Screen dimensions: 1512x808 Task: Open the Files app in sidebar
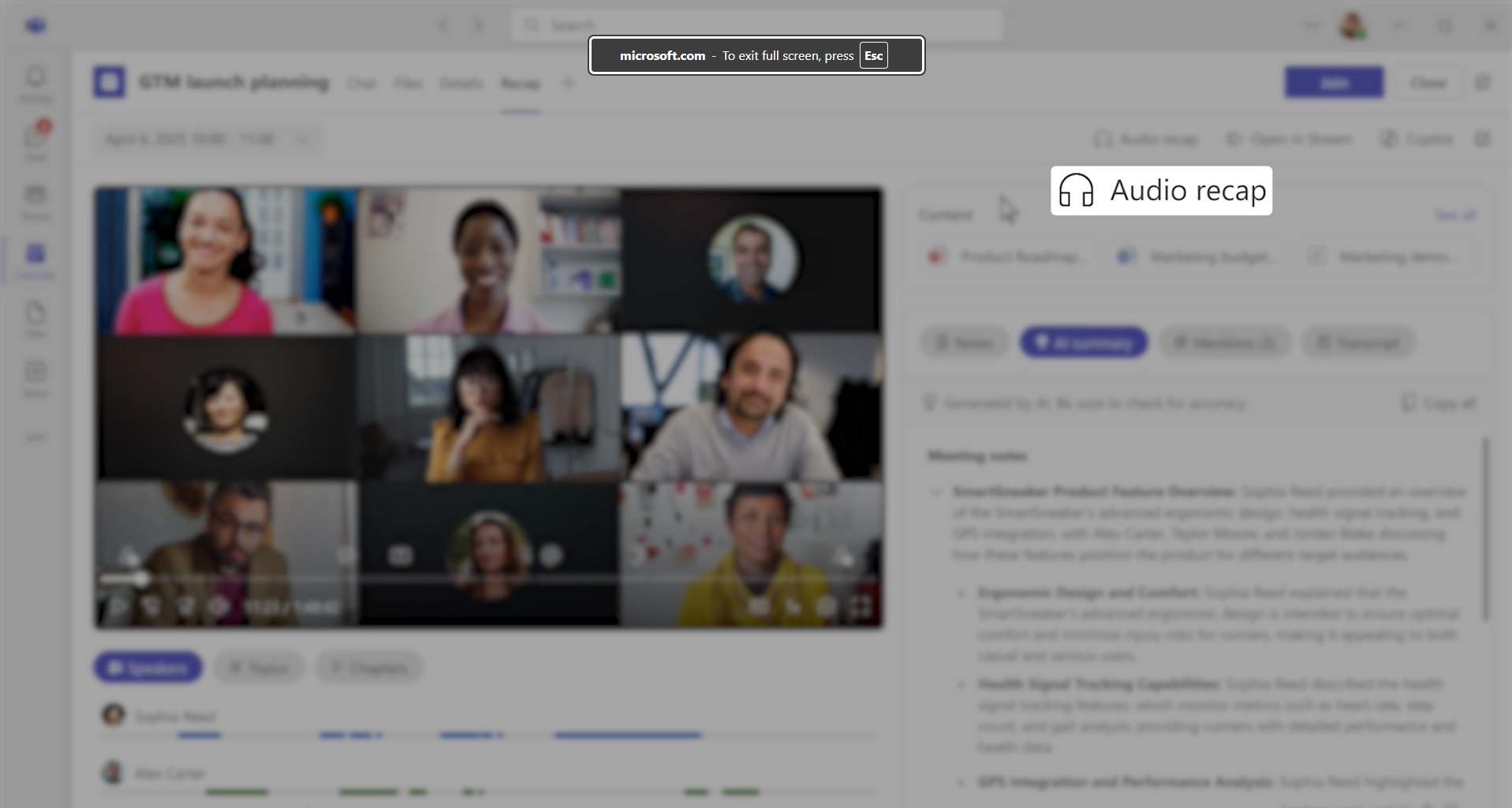tap(35, 318)
